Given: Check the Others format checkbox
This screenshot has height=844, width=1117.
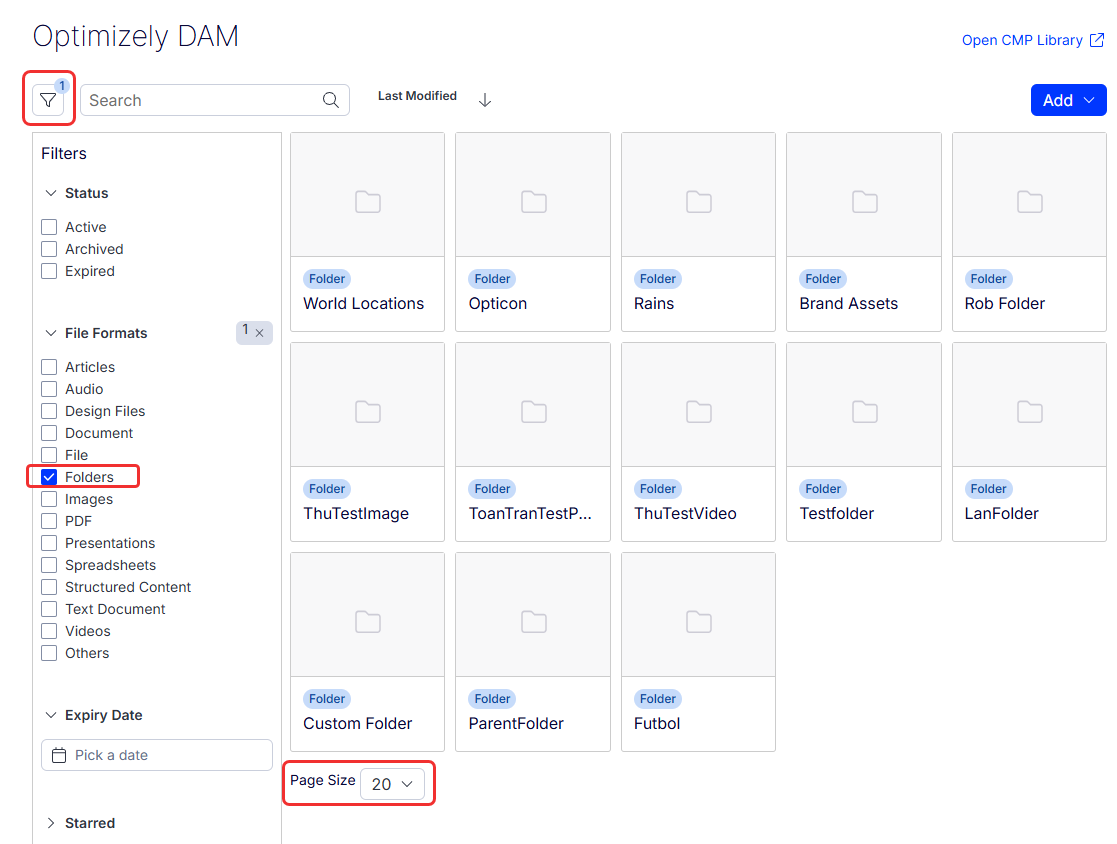Looking at the screenshot, I should [x=49, y=653].
